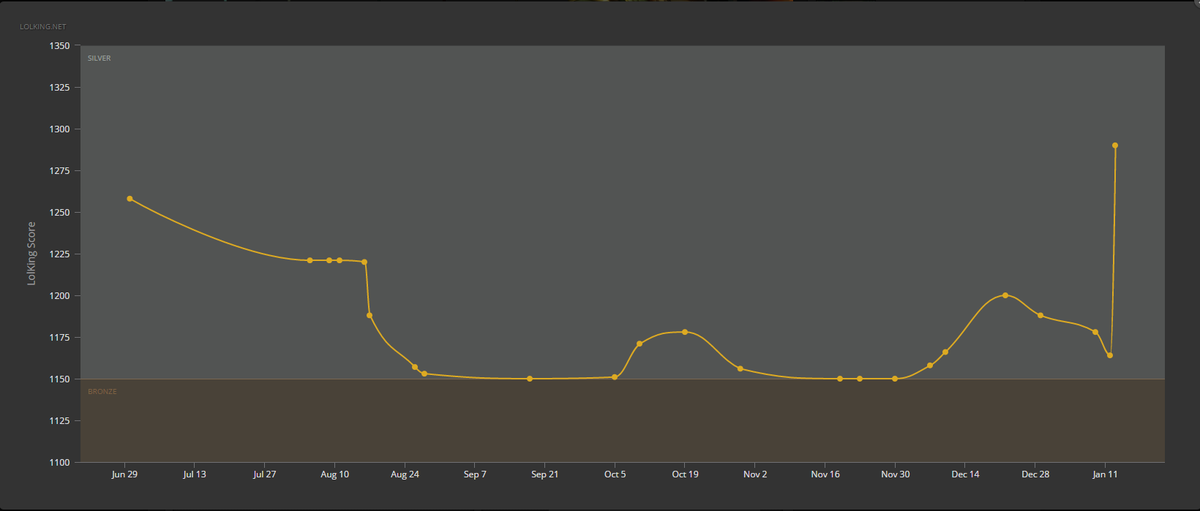
Task: Select the highest data point near 1290
Action: coord(1115,145)
